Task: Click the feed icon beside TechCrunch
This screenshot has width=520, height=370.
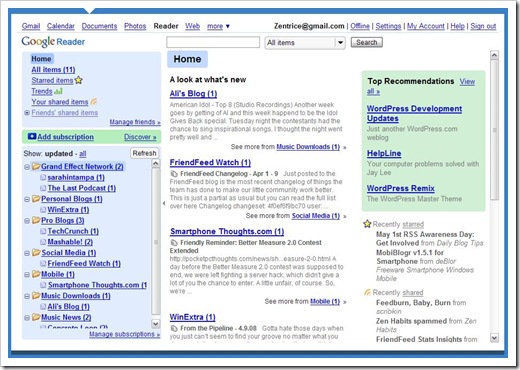Action: (x=43, y=231)
